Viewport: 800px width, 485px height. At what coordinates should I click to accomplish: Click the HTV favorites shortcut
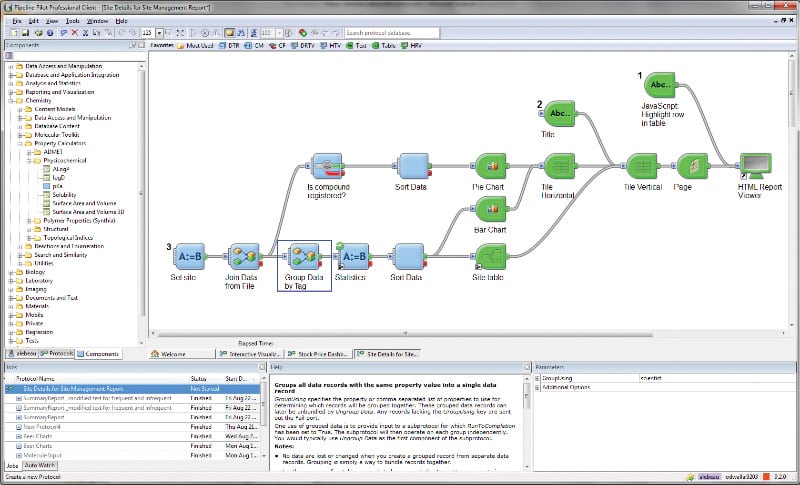pyautogui.click(x=330, y=45)
